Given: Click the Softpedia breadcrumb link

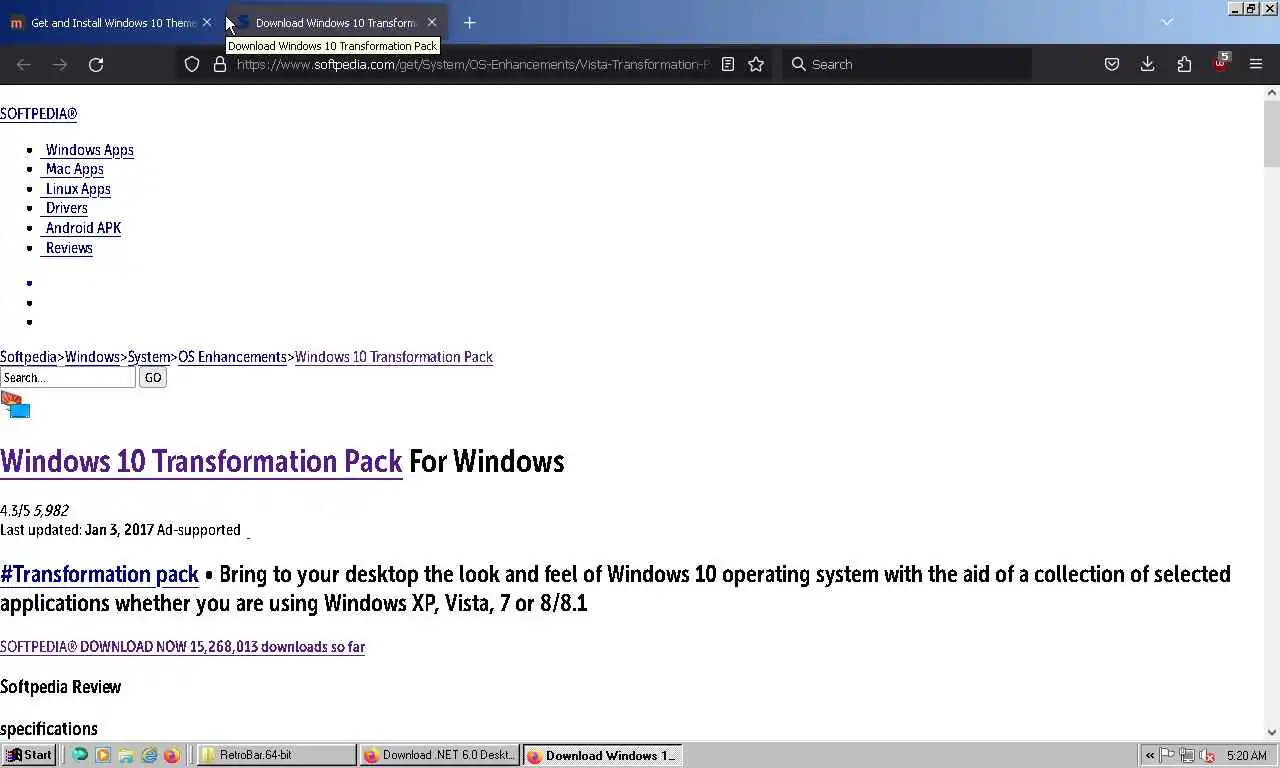Looking at the screenshot, I should (x=28, y=357).
